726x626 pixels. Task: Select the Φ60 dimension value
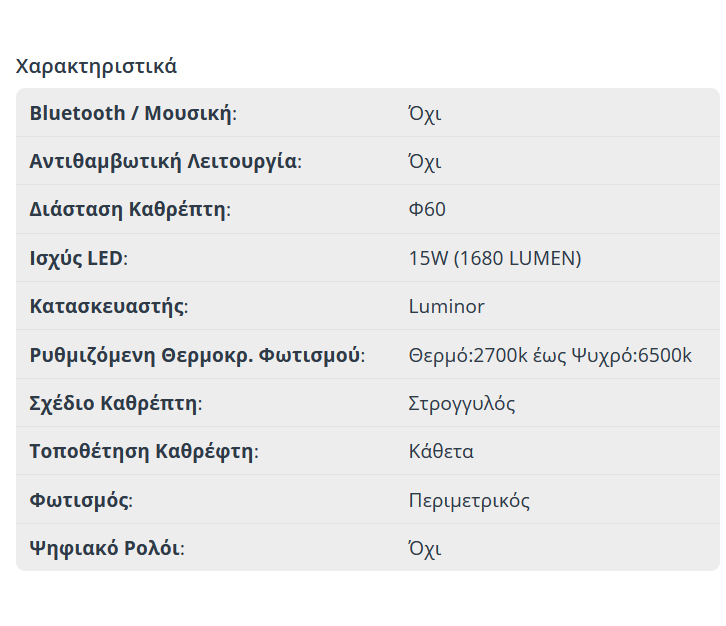tap(427, 210)
